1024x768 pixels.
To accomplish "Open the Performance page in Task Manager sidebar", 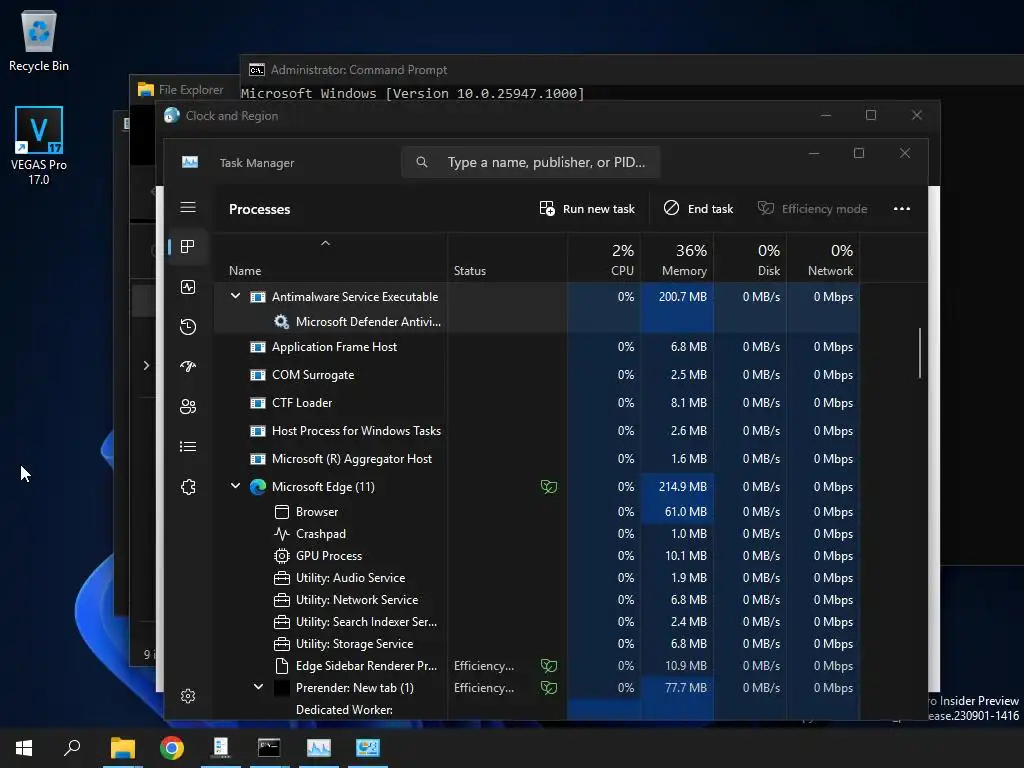I will 188,287.
